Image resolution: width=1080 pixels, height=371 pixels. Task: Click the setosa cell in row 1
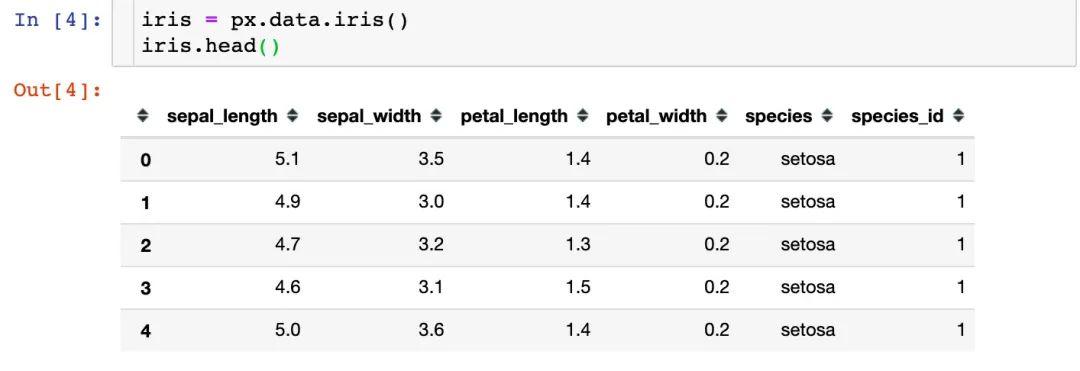click(807, 202)
